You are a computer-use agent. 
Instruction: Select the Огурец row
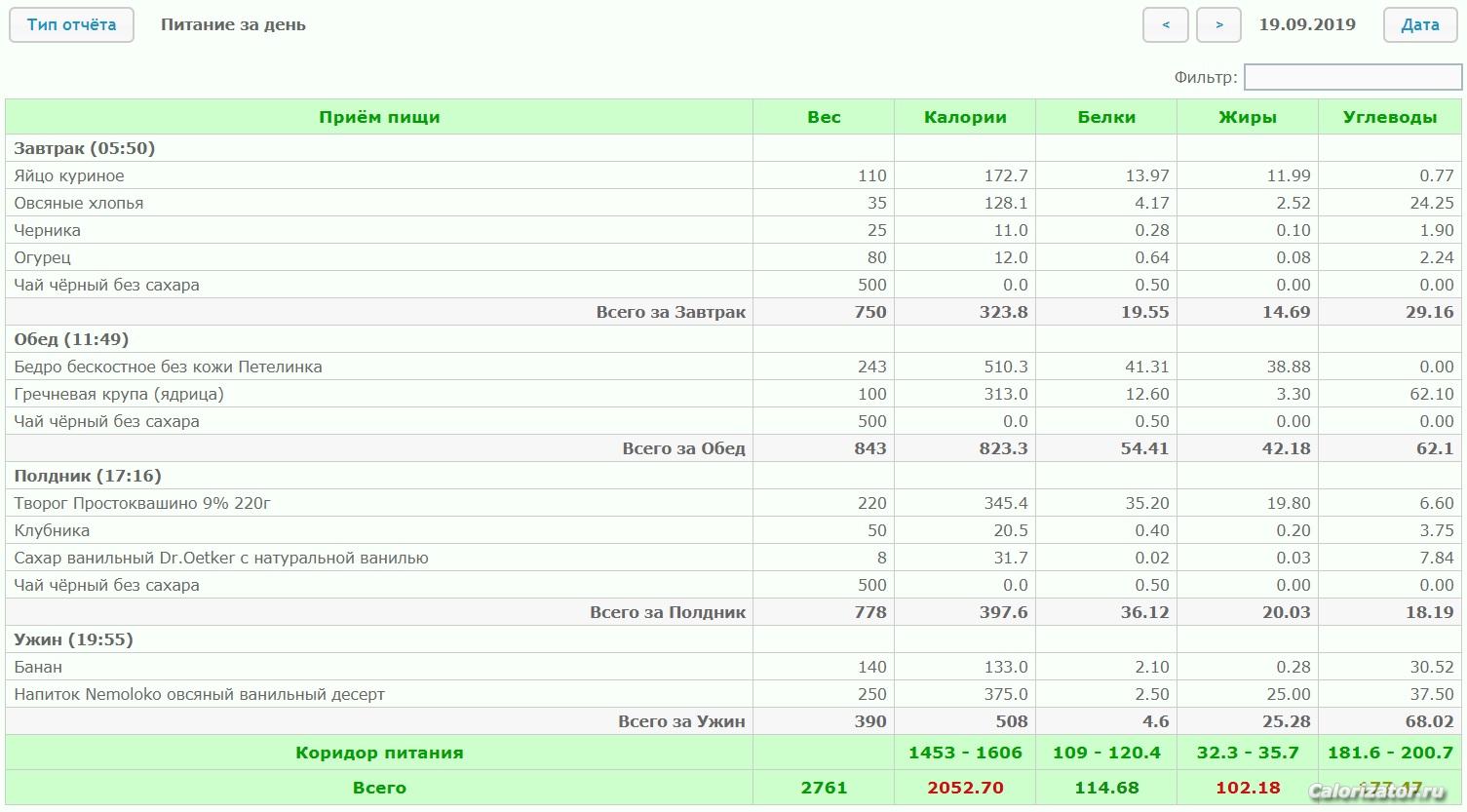733,257
